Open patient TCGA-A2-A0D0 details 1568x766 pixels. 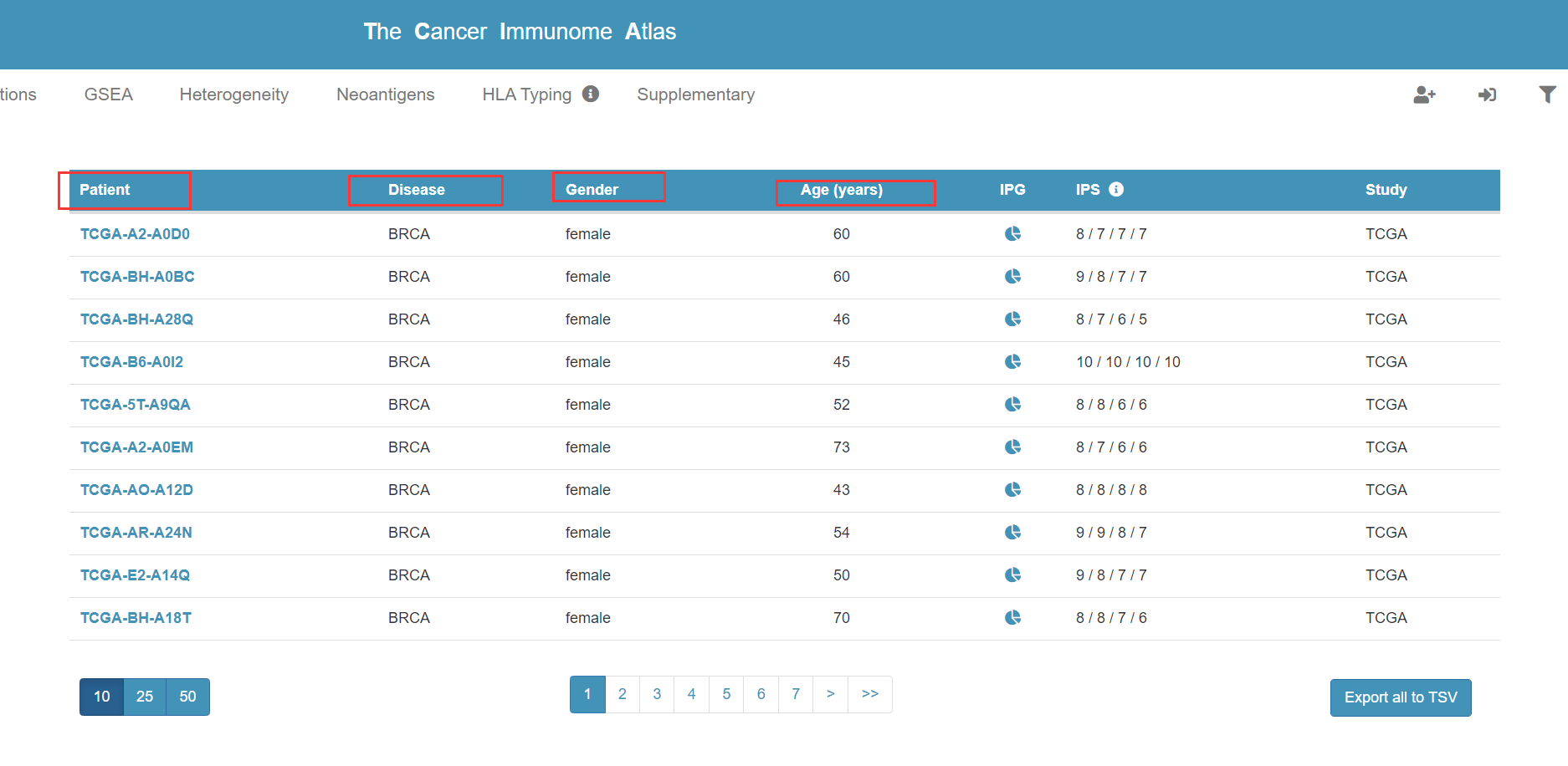click(x=135, y=234)
